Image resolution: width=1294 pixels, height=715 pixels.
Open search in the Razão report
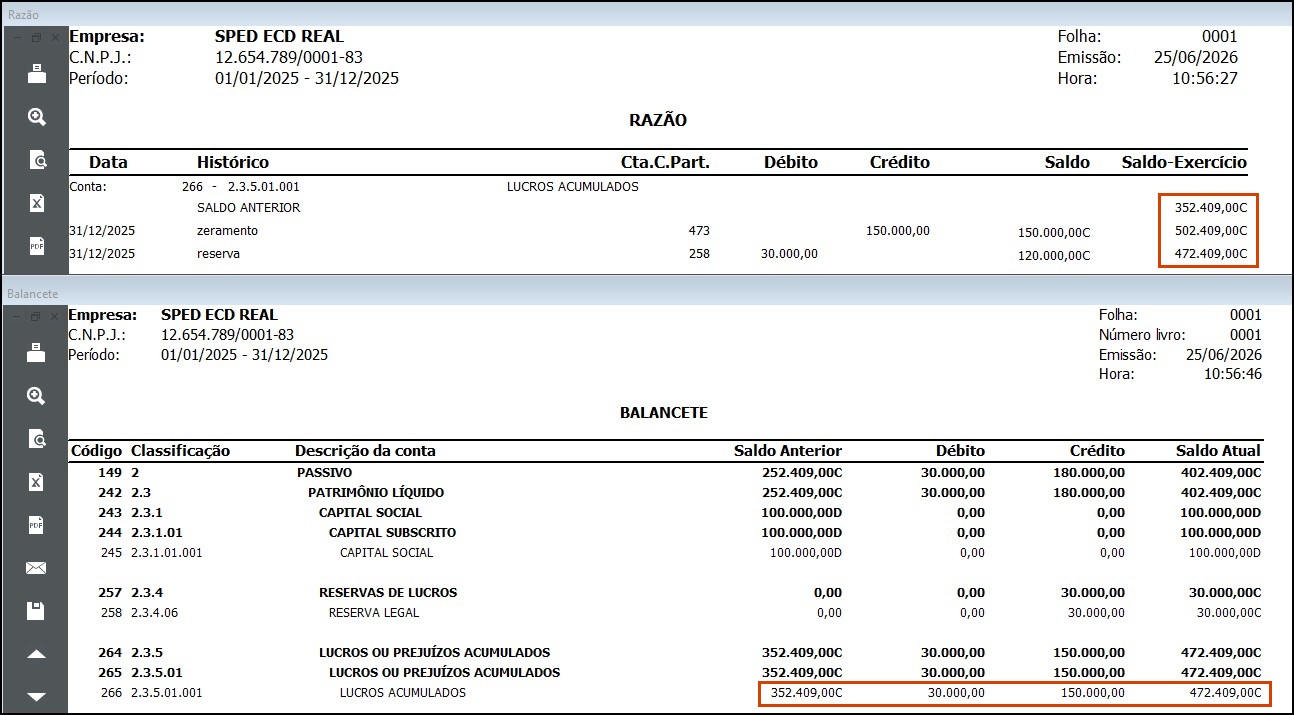37,160
